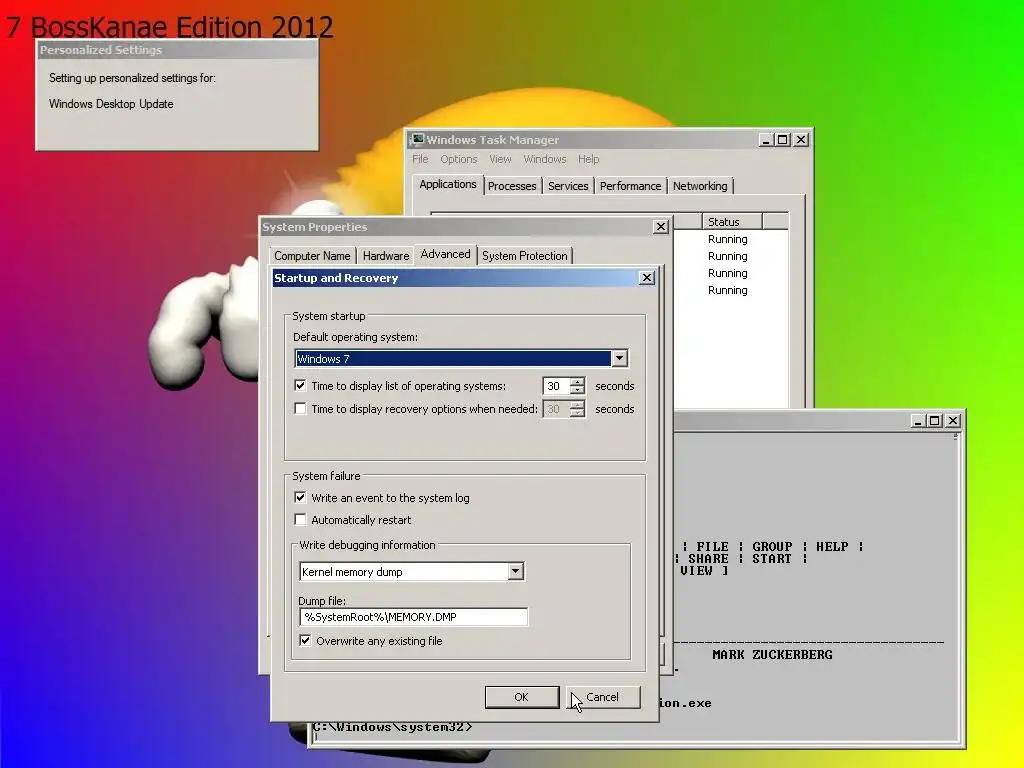The image size is (1024, 768).
Task: Click the C:\Windows\system32 prompt line
Action: pyautogui.click(x=392, y=727)
